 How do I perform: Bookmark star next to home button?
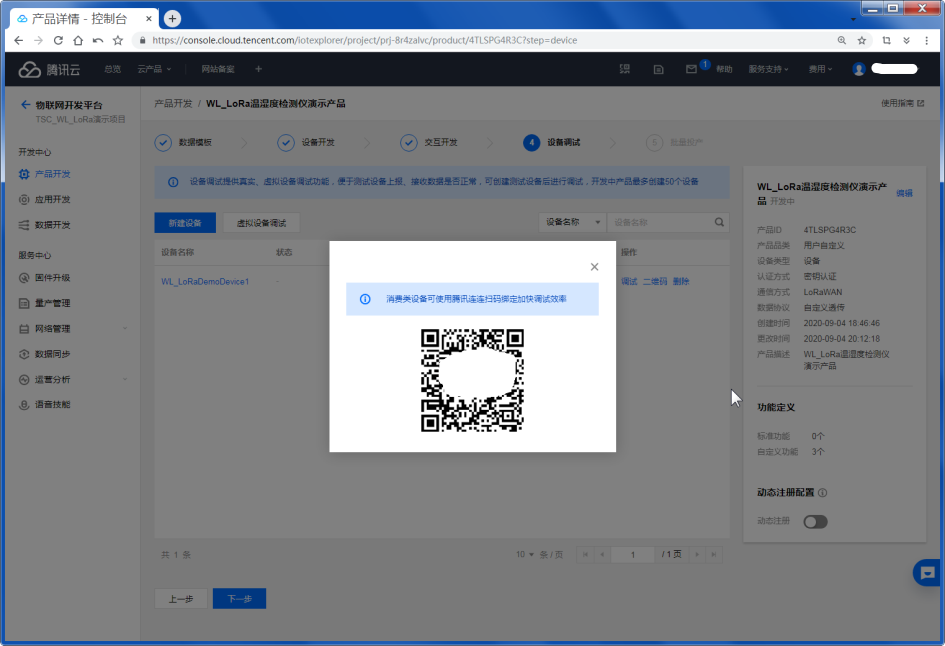(118, 40)
